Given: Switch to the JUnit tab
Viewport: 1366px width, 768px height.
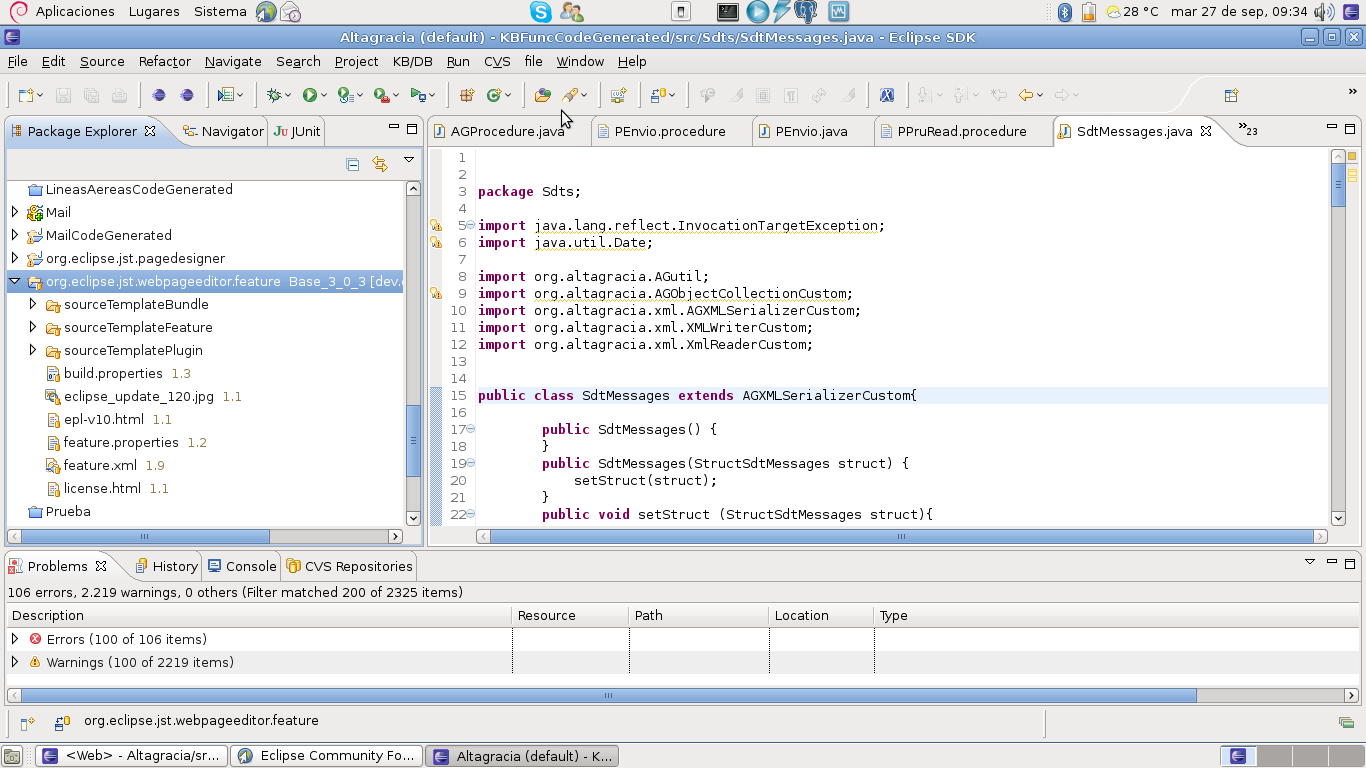Looking at the screenshot, I should 298,131.
